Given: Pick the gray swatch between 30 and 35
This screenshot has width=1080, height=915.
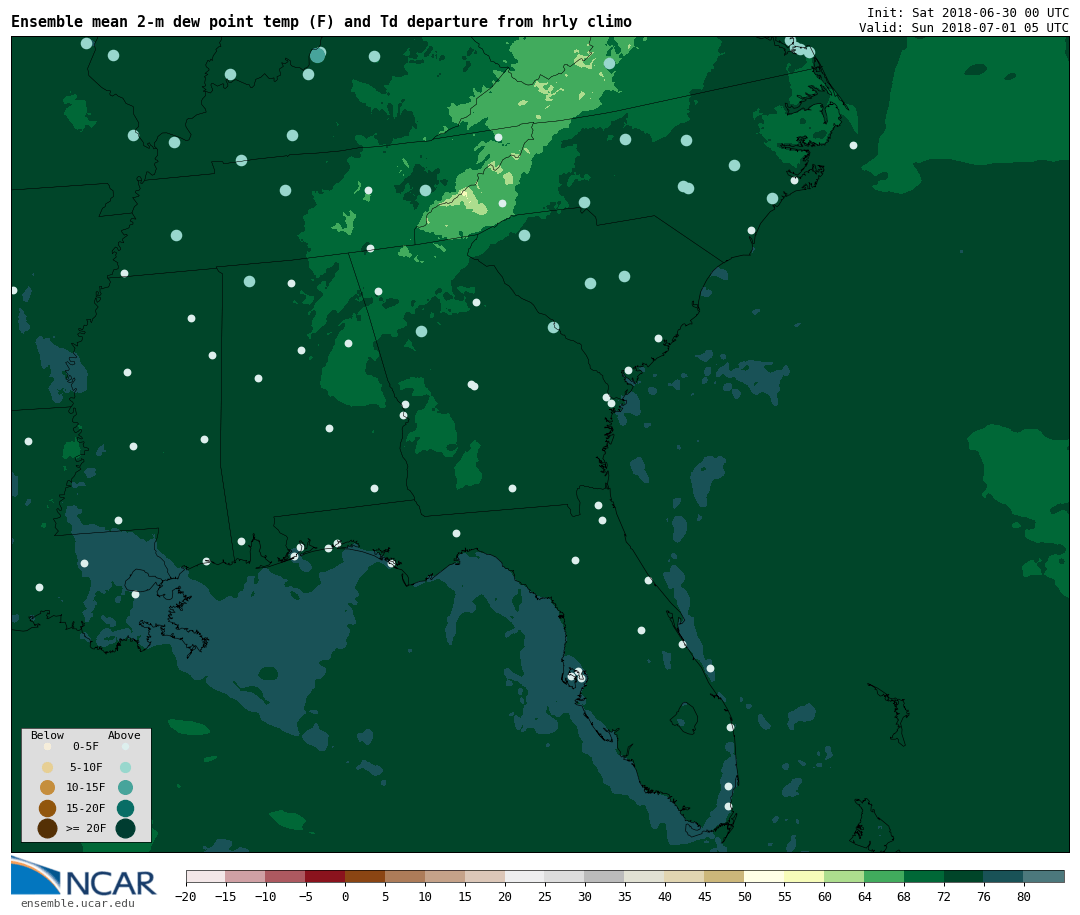Looking at the screenshot, I should tap(605, 876).
